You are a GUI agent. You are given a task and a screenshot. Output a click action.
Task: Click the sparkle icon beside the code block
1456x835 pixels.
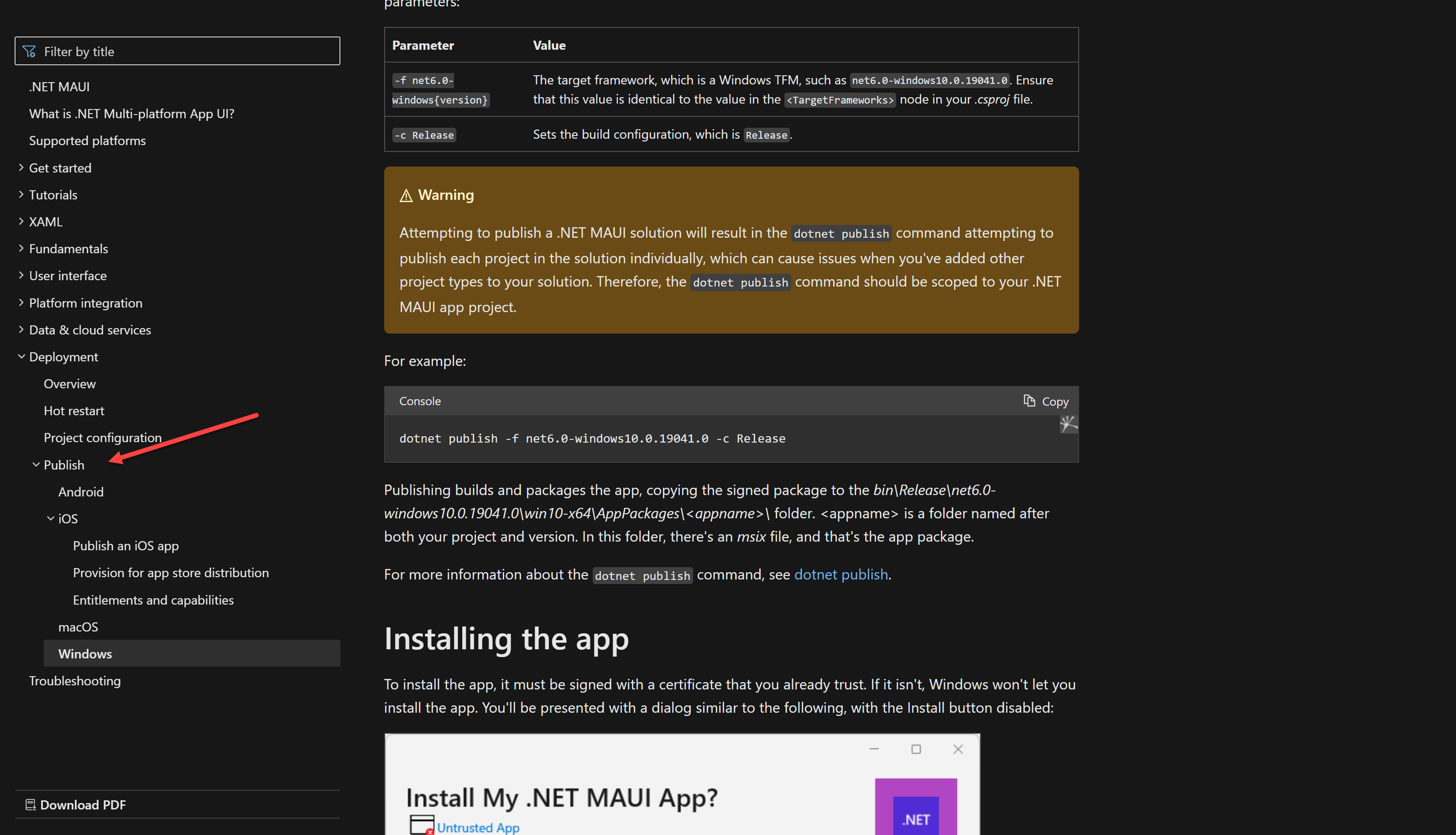1068,424
